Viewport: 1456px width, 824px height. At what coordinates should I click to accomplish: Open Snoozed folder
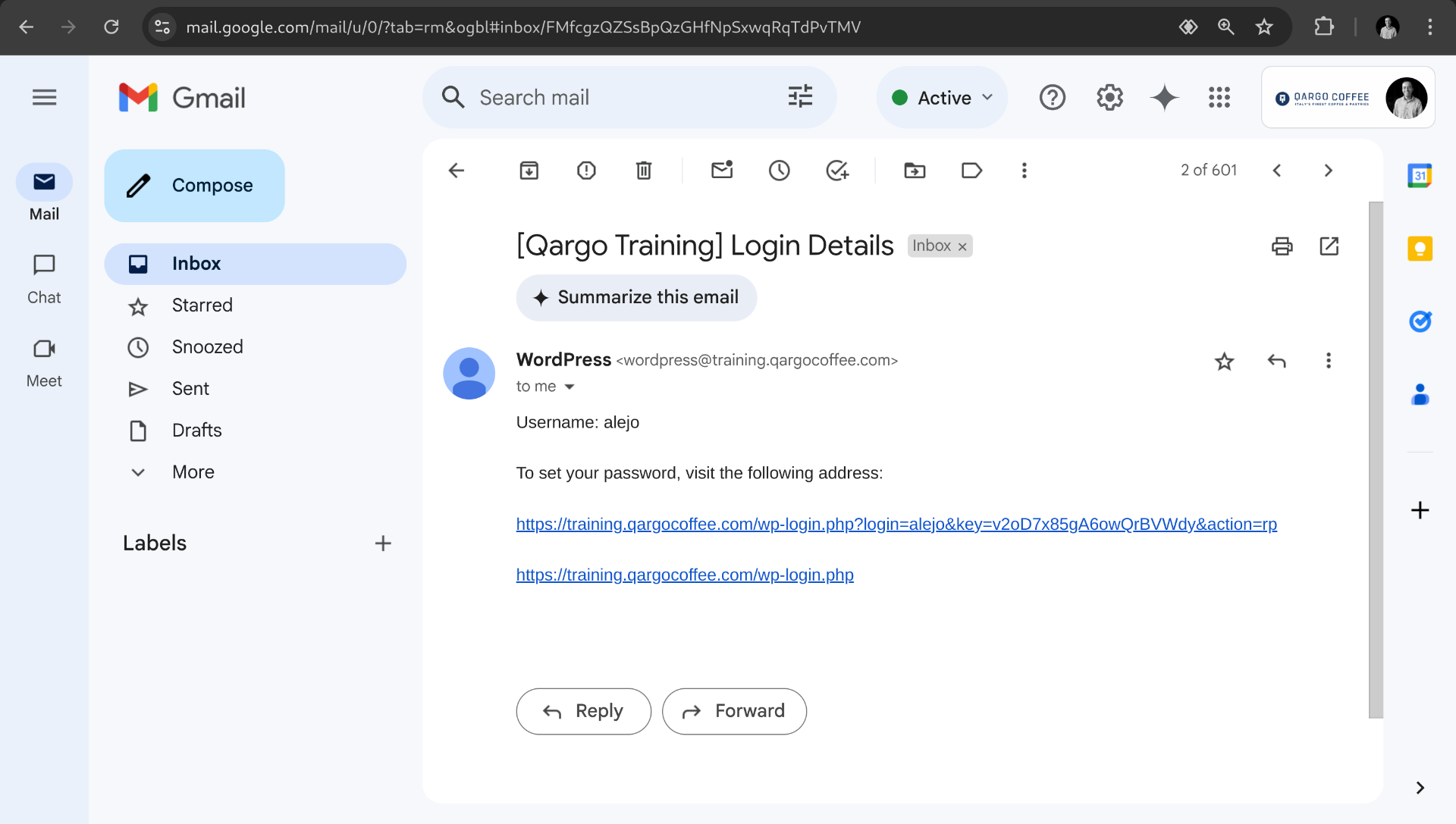[256, 347]
